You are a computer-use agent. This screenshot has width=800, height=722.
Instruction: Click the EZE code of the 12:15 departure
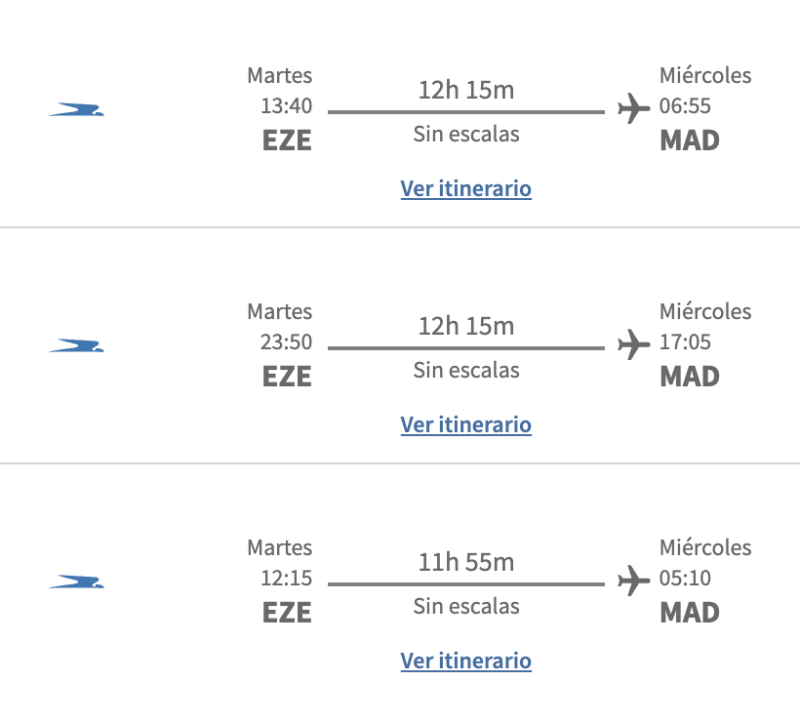click(x=287, y=613)
